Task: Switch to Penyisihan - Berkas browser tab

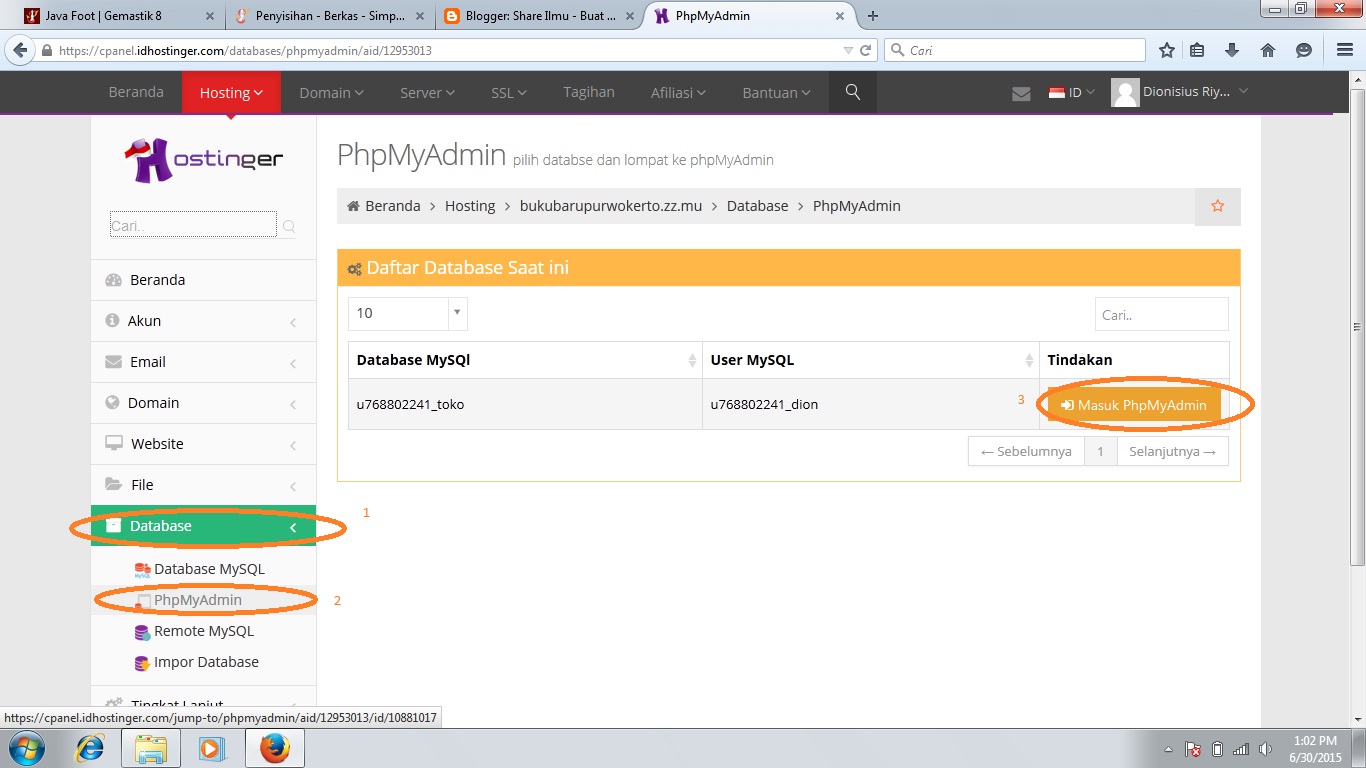Action: point(327,16)
